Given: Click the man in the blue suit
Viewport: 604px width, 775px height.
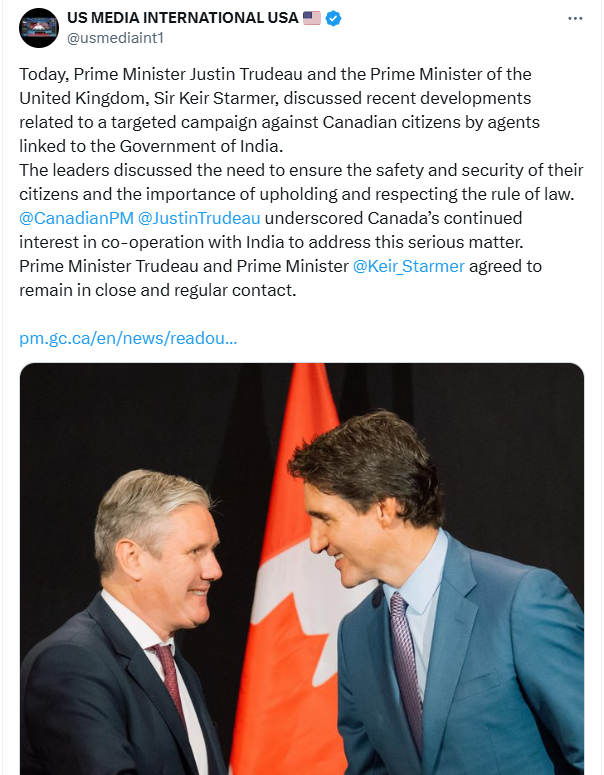Looking at the screenshot, I should coord(435,593).
